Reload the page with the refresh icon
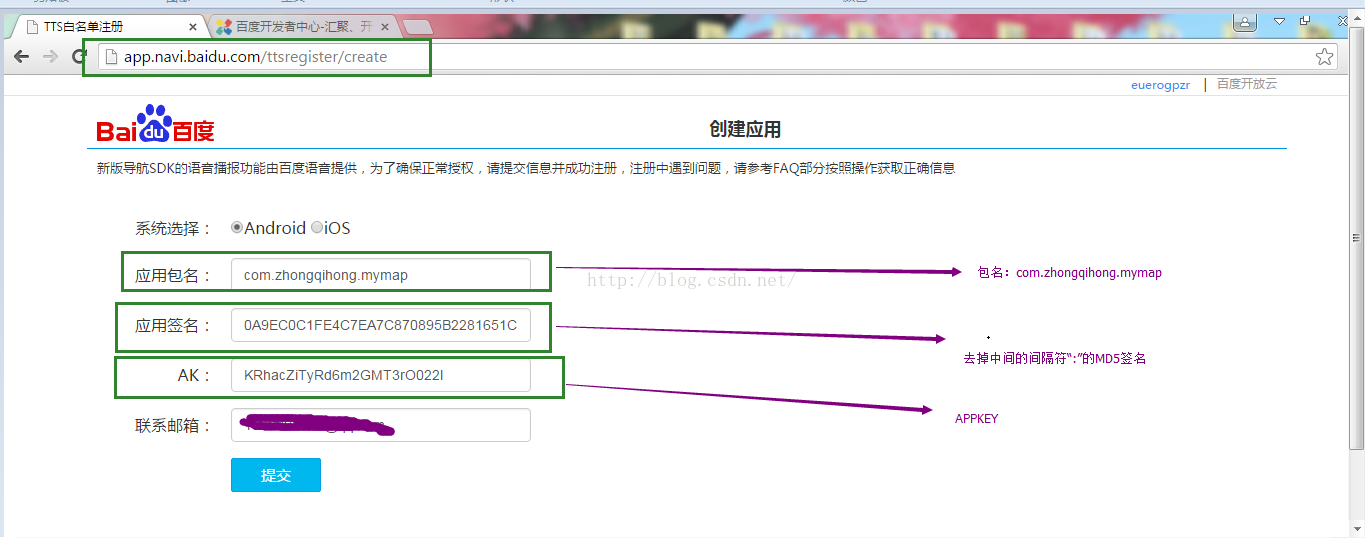Viewport: 1365px width, 538px height. (78, 57)
